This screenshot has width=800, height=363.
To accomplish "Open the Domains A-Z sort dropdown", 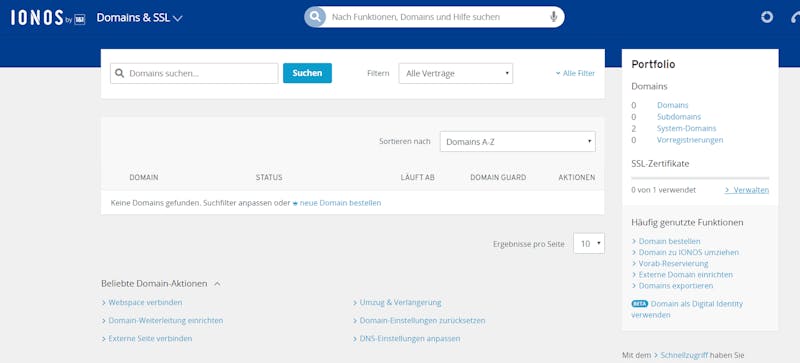I will (x=517, y=141).
